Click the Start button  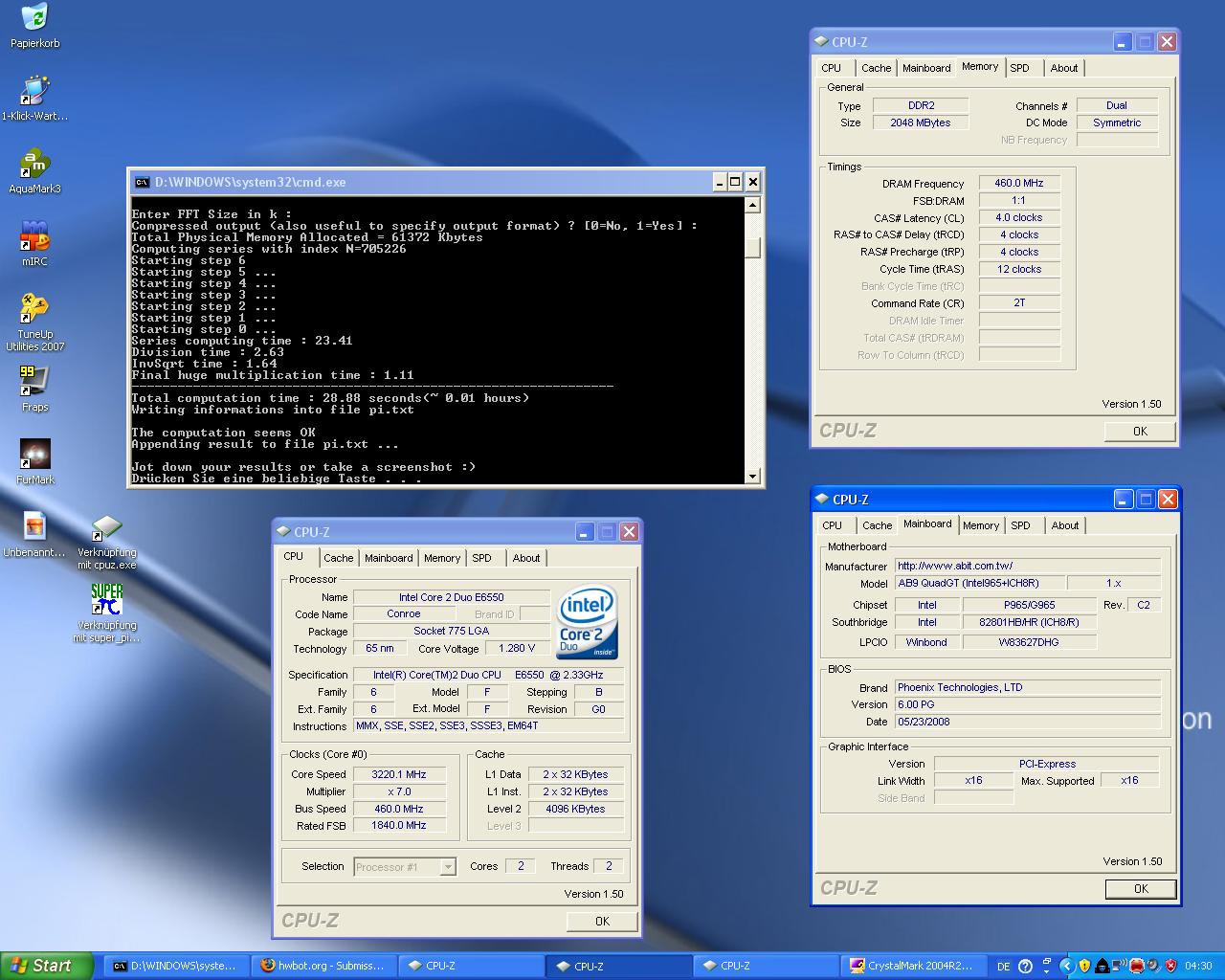[x=47, y=966]
